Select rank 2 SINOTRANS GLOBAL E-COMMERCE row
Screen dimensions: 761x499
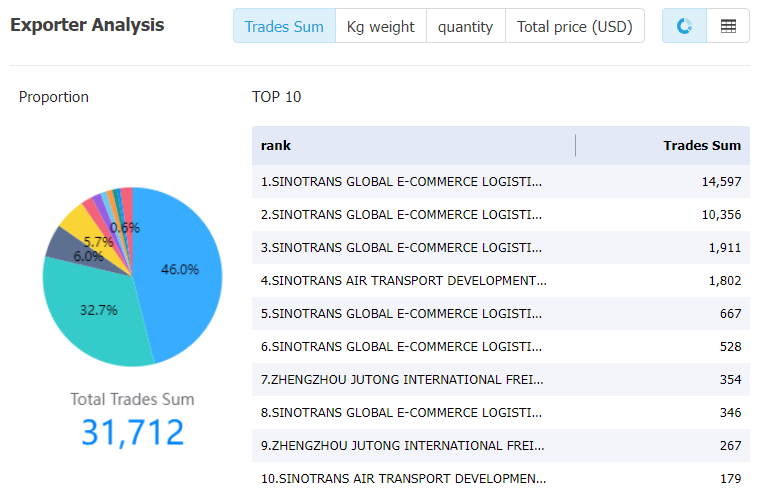point(501,215)
